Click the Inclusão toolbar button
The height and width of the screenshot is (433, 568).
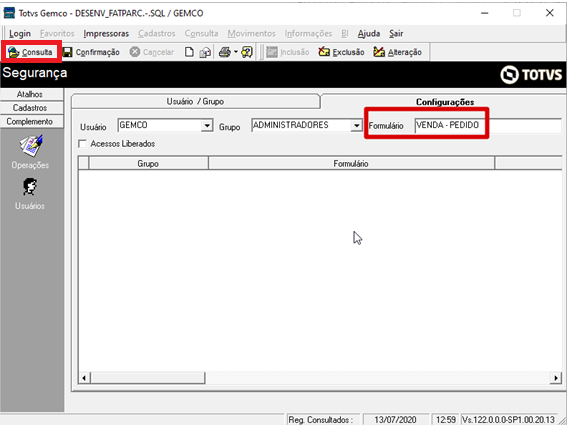pyautogui.click(x=288, y=52)
